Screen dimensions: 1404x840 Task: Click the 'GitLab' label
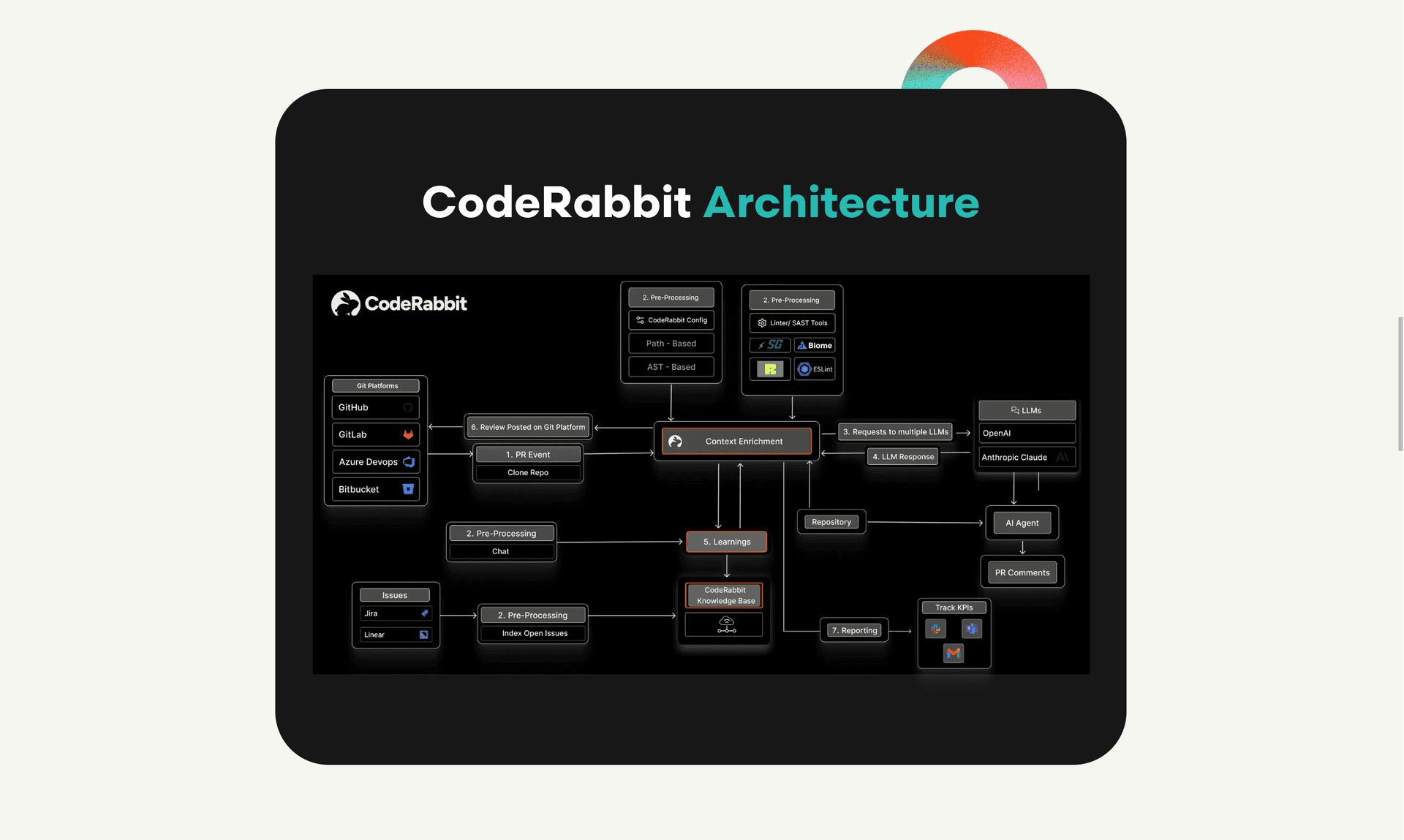tap(352, 434)
